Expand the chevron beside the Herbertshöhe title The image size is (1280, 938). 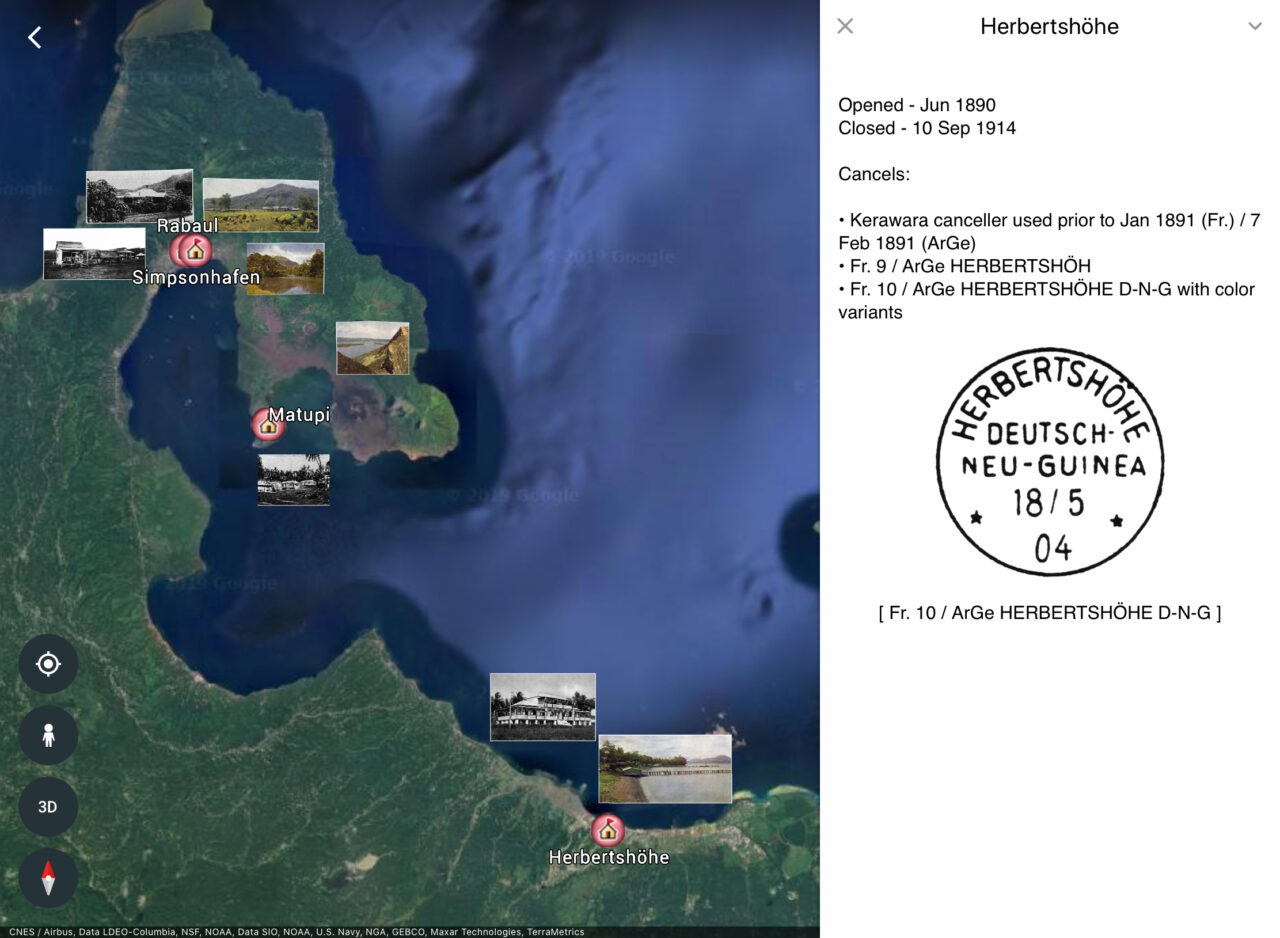(1255, 27)
